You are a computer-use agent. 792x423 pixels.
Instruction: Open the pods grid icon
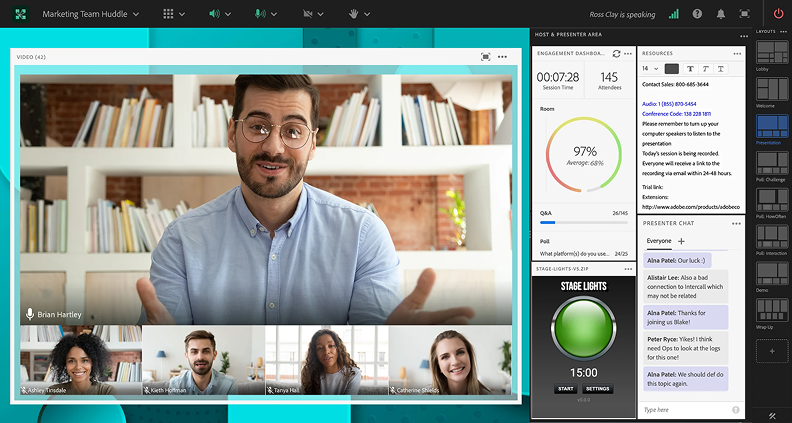(x=168, y=14)
